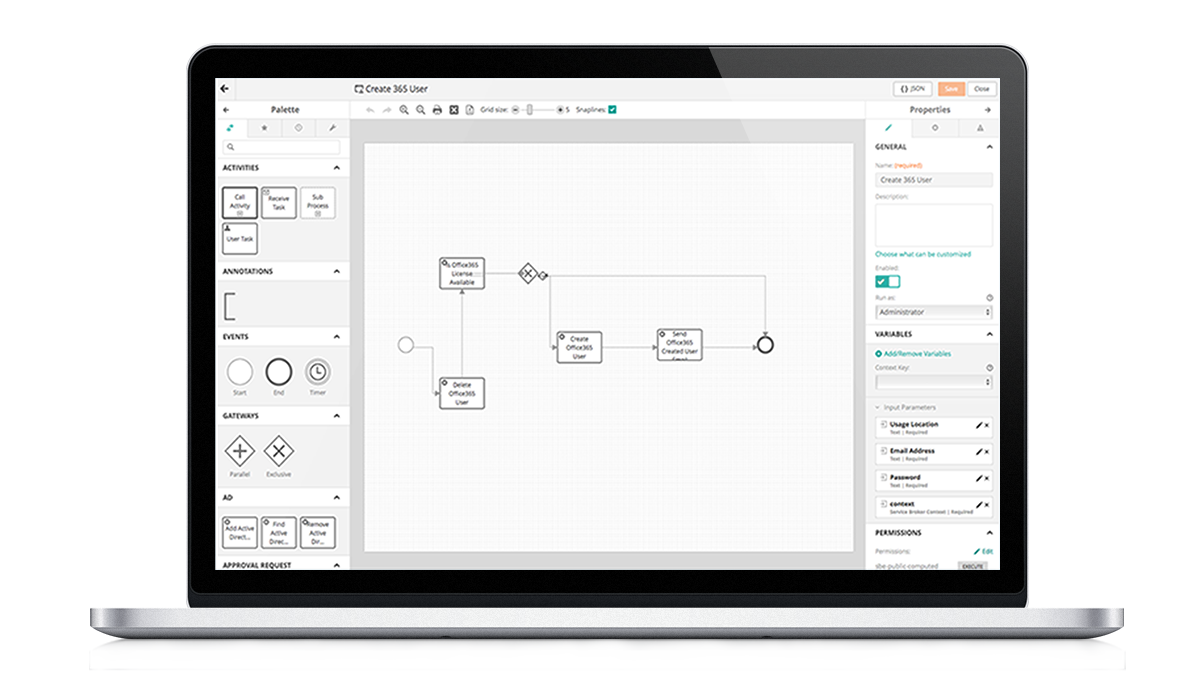The height and width of the screenshot is (690, 1200).
Task: Click pencil icon for Usage Location parameter
Action: pyautogui.click(x=979, y=425)
